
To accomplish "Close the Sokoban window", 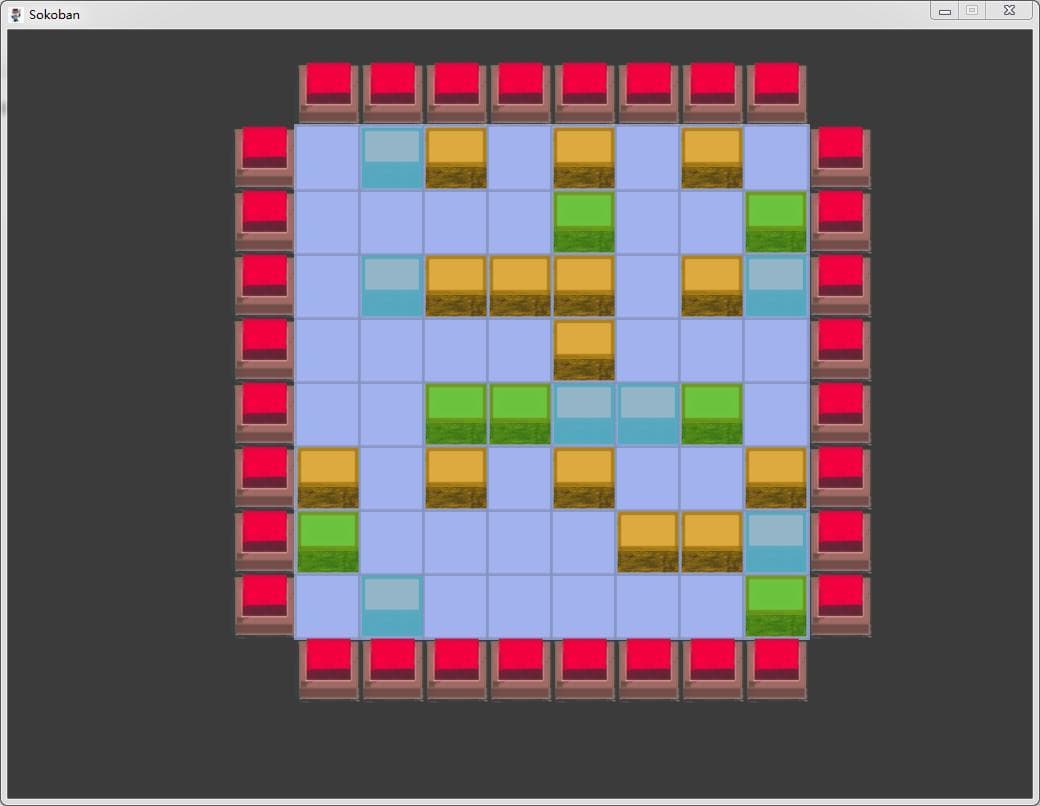I will 1009,11.
